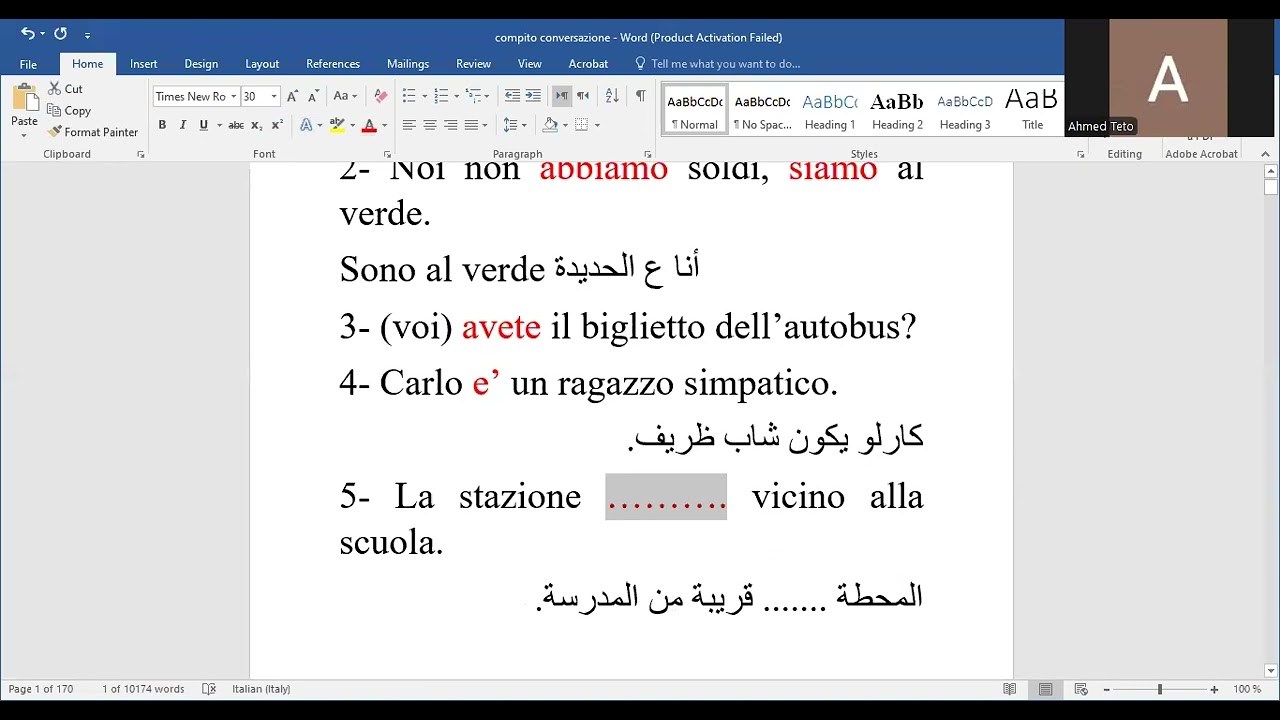Click the Paste clipboard icon
Image resolution: width=1280 pixels, height=720 pixels.
pos(24,97)
